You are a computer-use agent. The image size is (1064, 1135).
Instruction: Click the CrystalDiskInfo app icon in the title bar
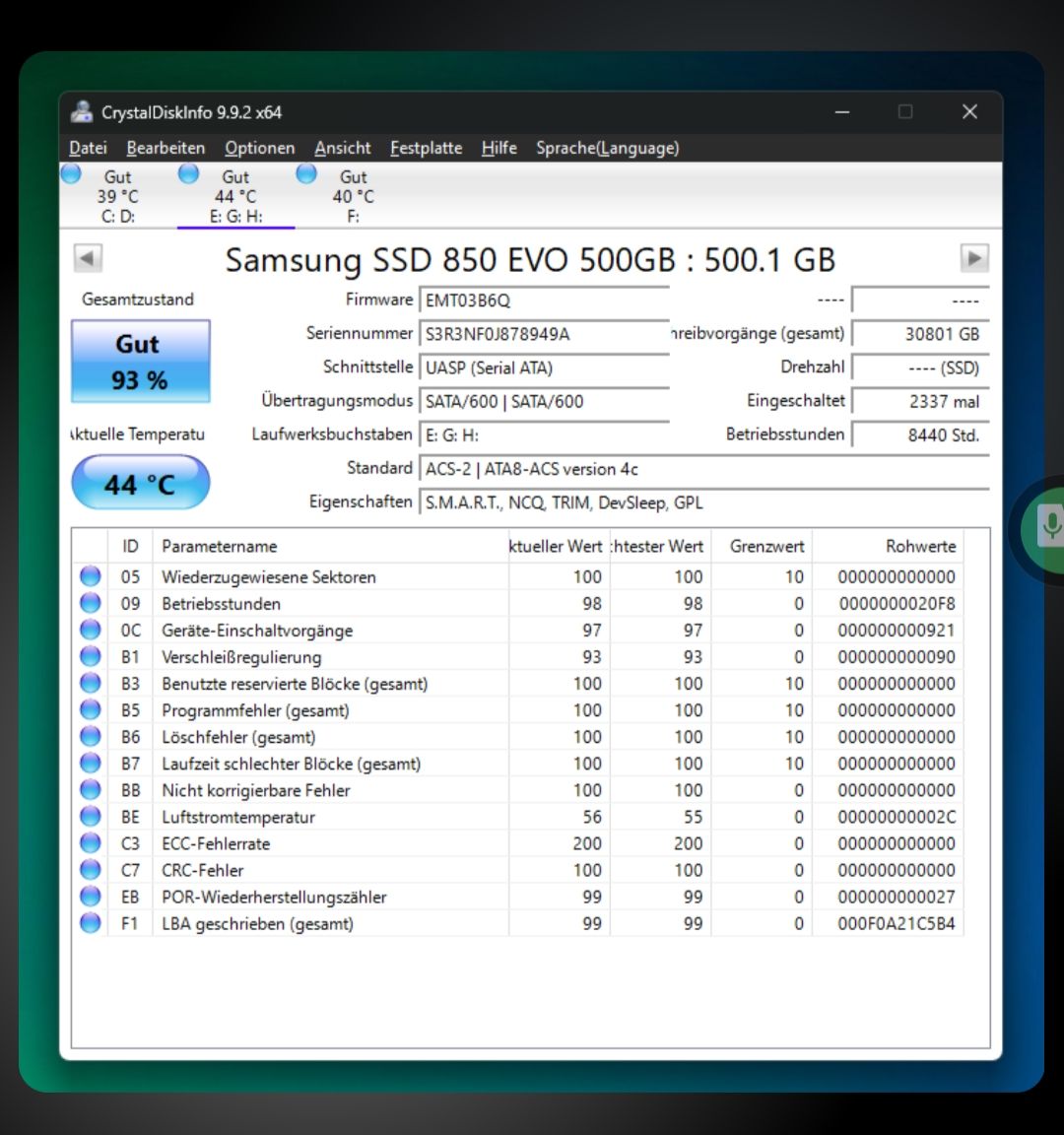tap(82, 112)
